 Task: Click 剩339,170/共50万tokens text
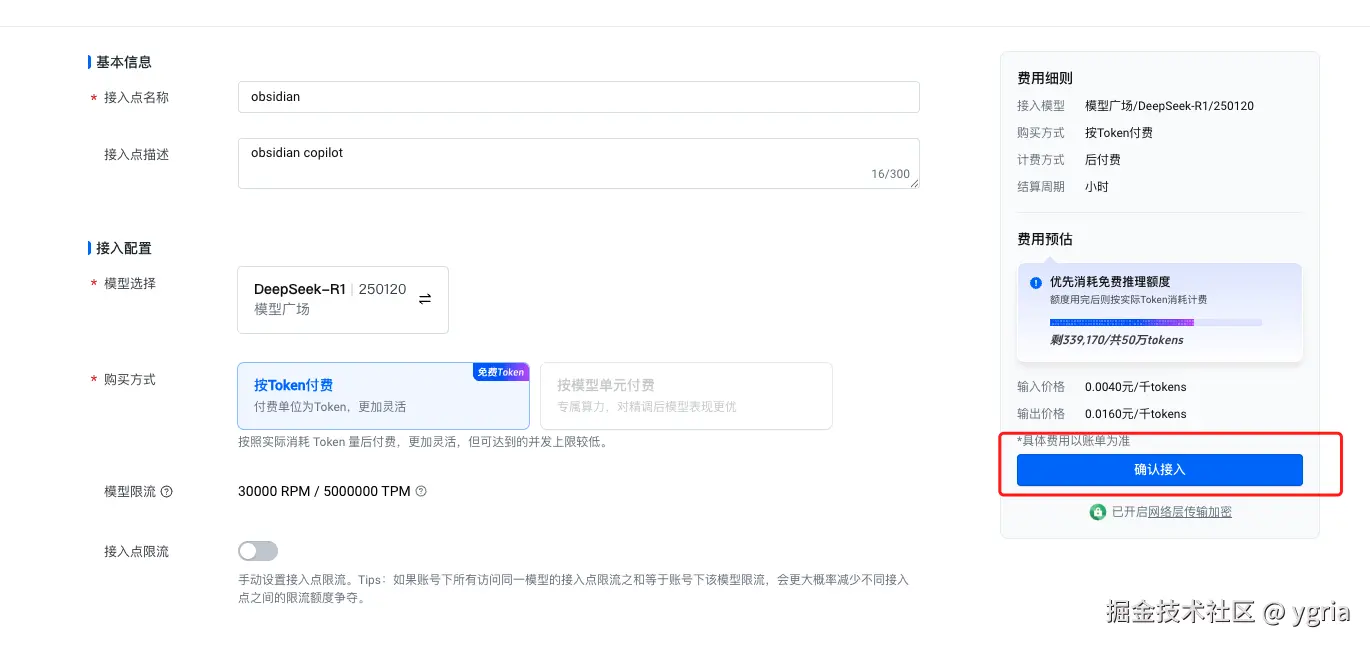[x=1117, y=340]
